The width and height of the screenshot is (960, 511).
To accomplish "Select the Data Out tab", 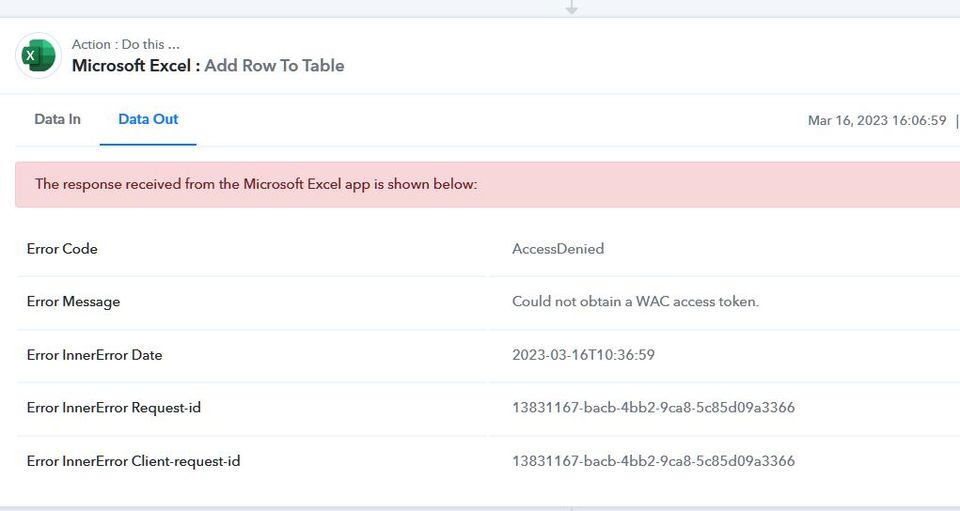I will pyautogui.click(x=148, y=119).
